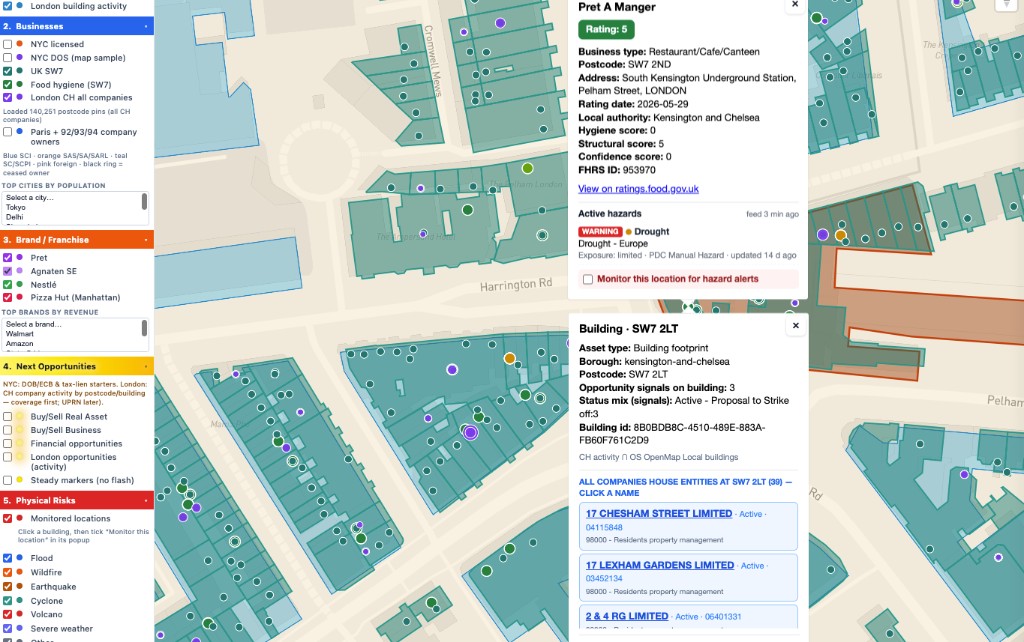The height and width of the screenshot is (642, 1024).
Task: Toggle London building activity checkbox
Action: (x=7, y=5)
